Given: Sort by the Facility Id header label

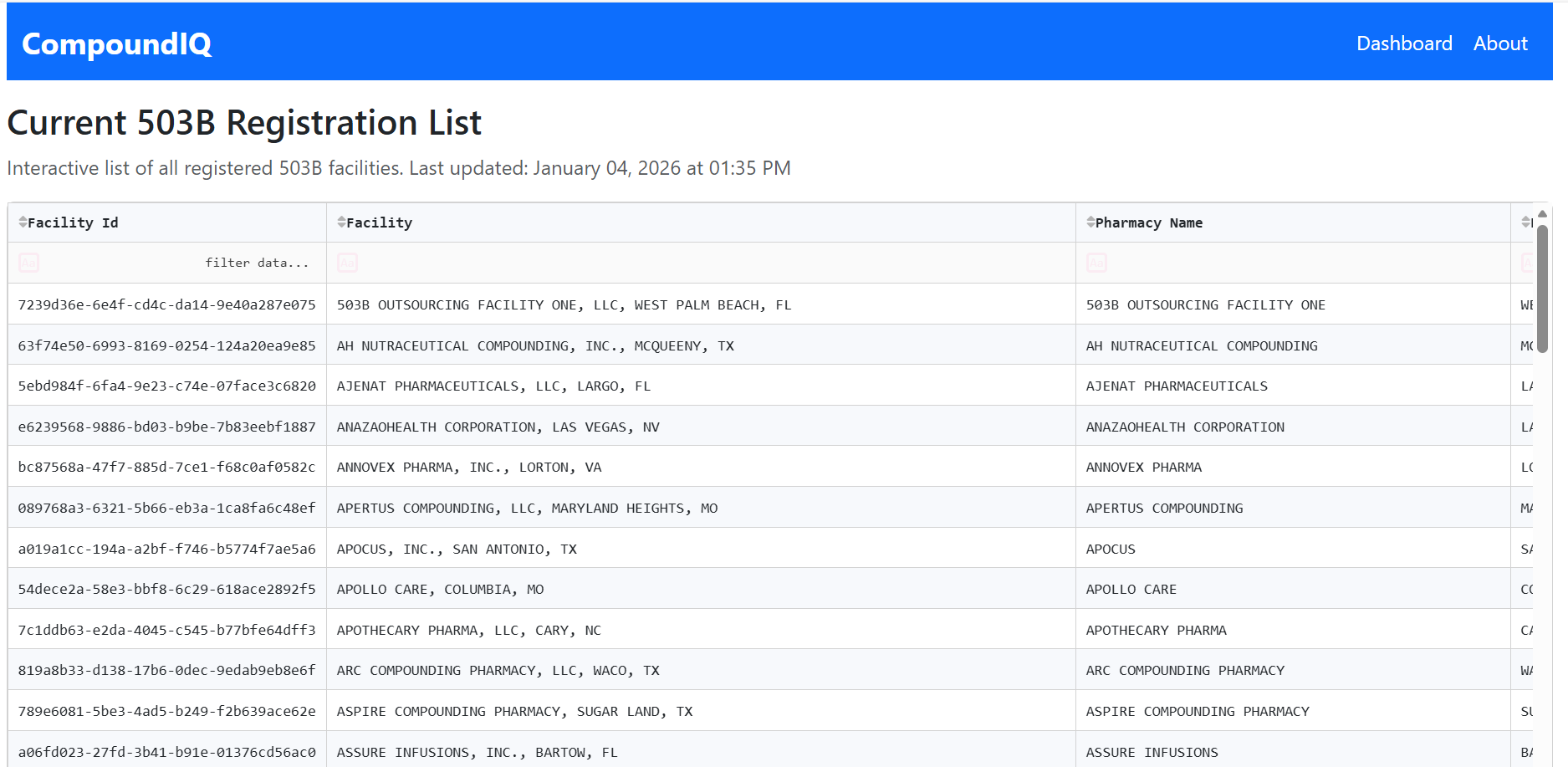Looking at the screenshot, I should (73, 222).
